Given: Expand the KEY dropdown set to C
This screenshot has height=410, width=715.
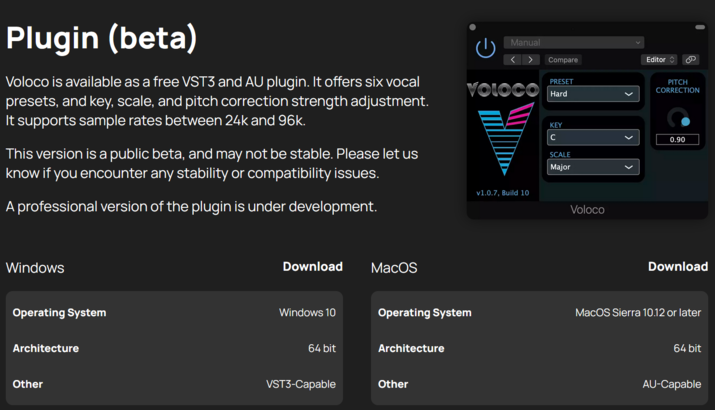Looking at the screenshot, I should pos(593,137).
